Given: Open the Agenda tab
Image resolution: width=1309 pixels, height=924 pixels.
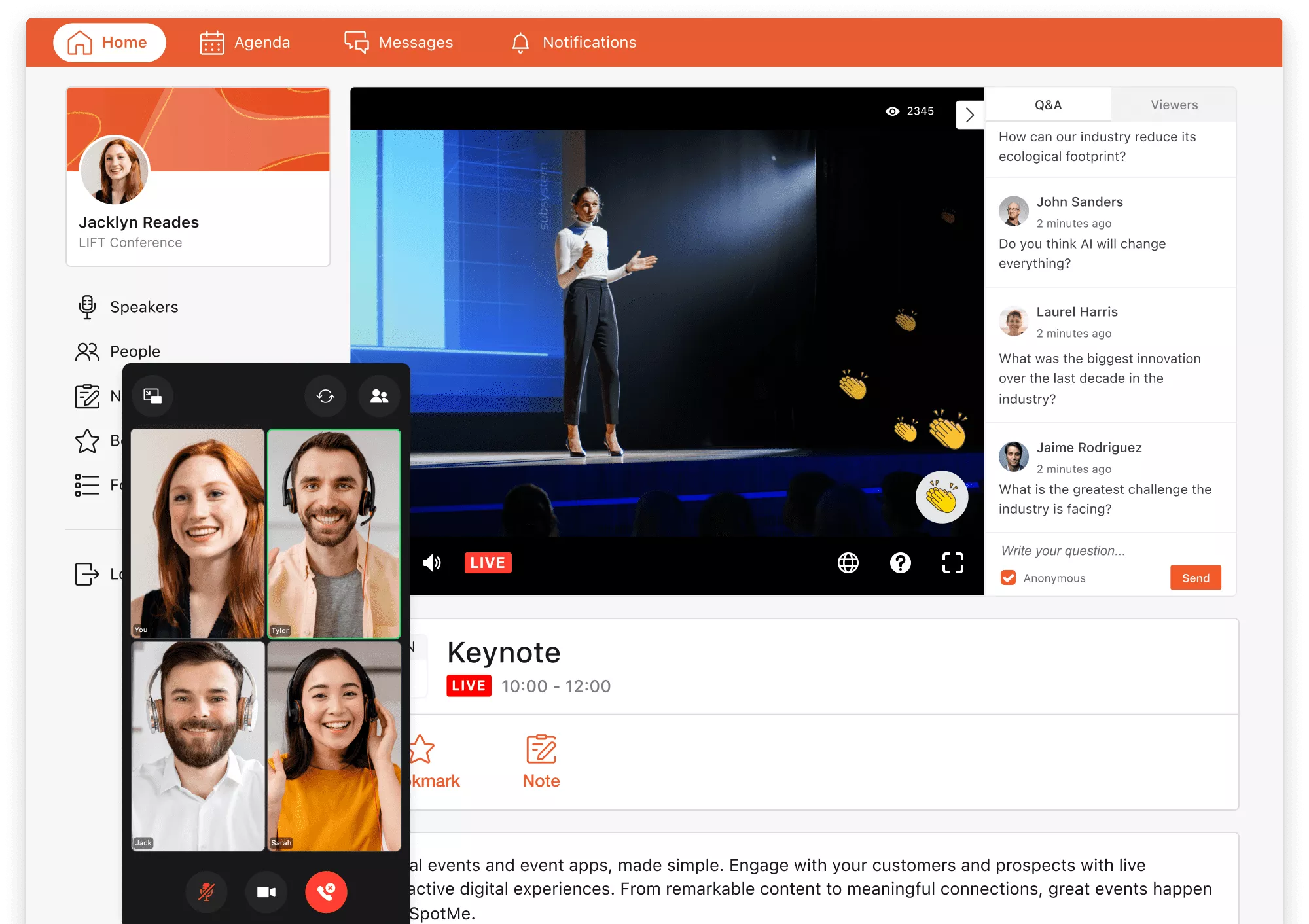Looking at the screenshot, I should point(245,43).
